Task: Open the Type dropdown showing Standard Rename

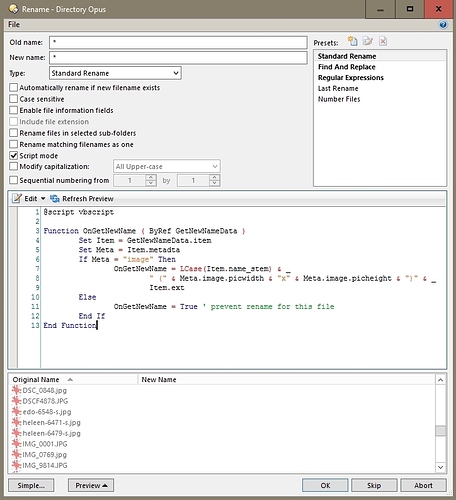Action: (115, 73)
